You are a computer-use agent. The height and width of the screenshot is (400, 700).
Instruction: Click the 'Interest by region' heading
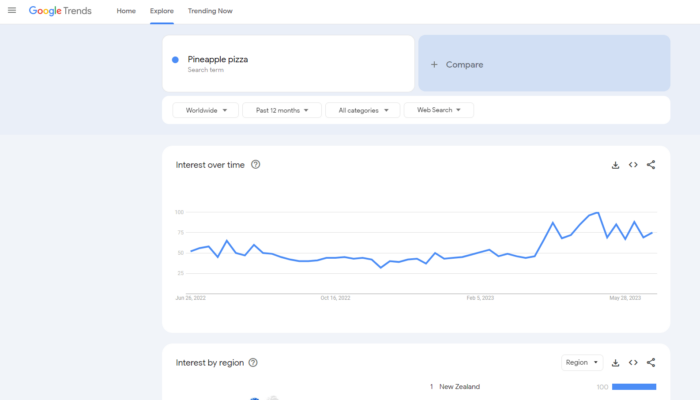(x=210, y=362)
